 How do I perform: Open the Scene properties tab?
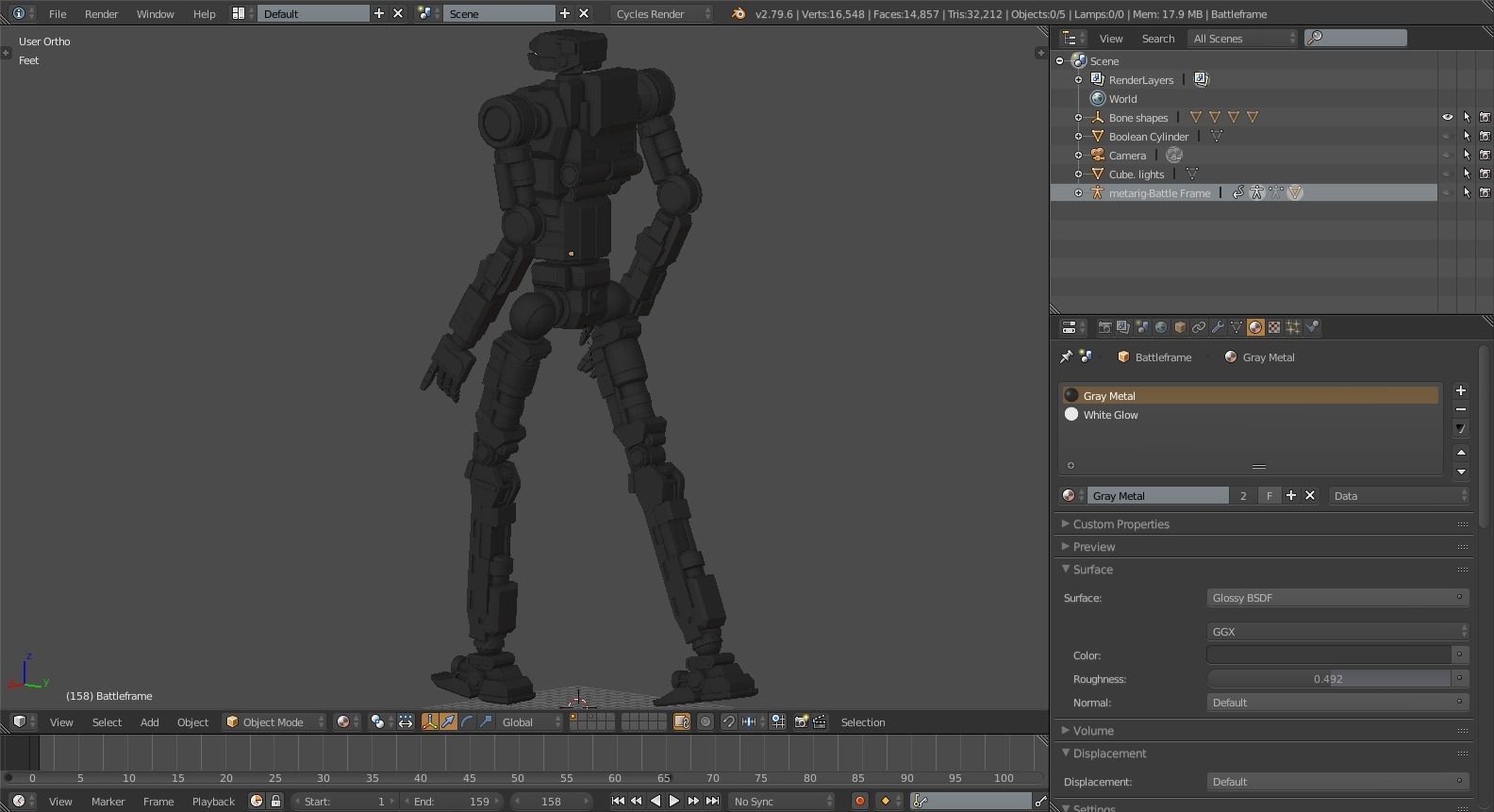click(x=1142, y=327)
